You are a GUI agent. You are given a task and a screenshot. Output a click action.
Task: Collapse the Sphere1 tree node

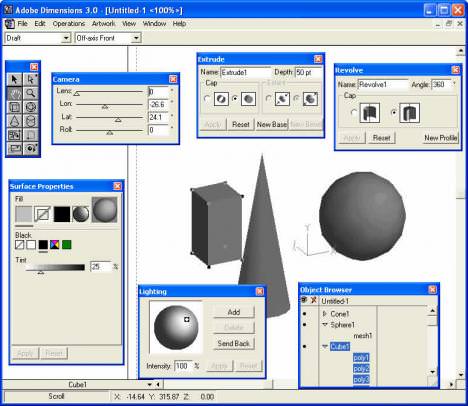coord(325,325)
